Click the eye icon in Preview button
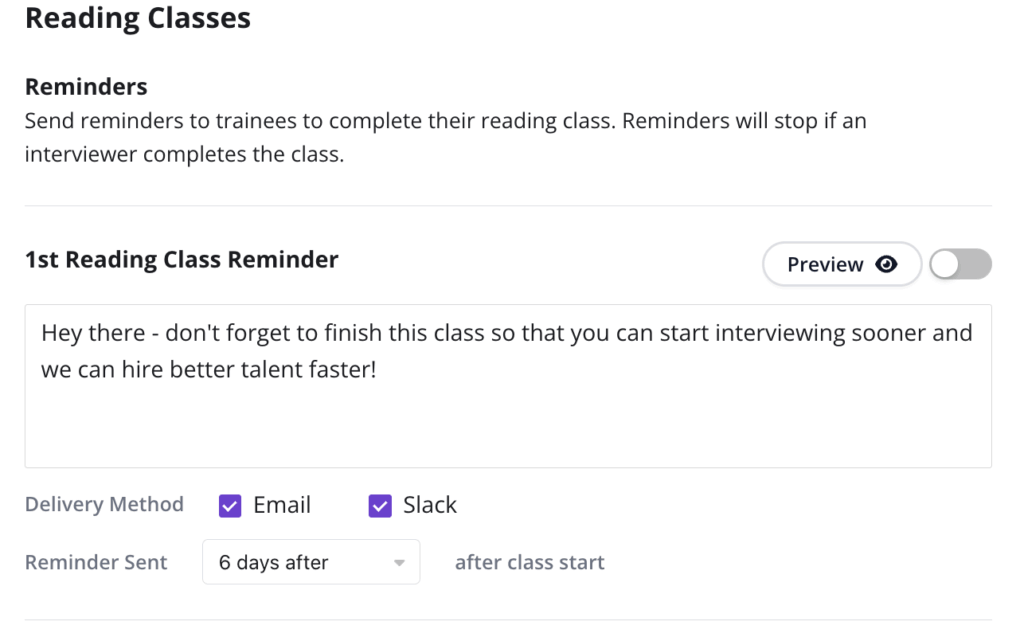The image size is (1024, 637). coord(886,264)
